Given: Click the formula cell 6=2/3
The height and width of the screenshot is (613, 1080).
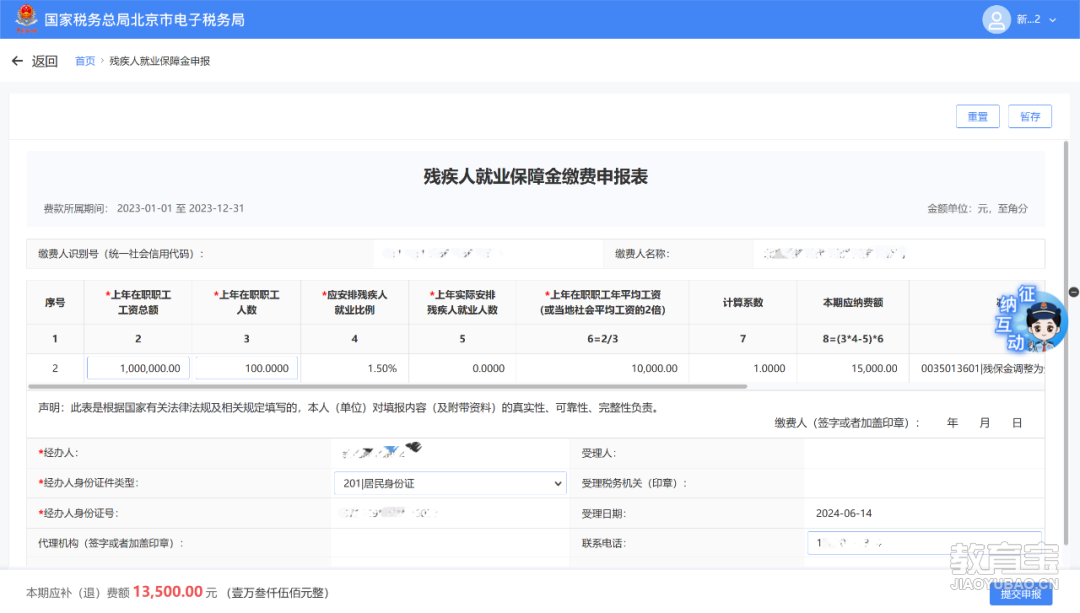Looking at the screenshot, I should point(602,339).
